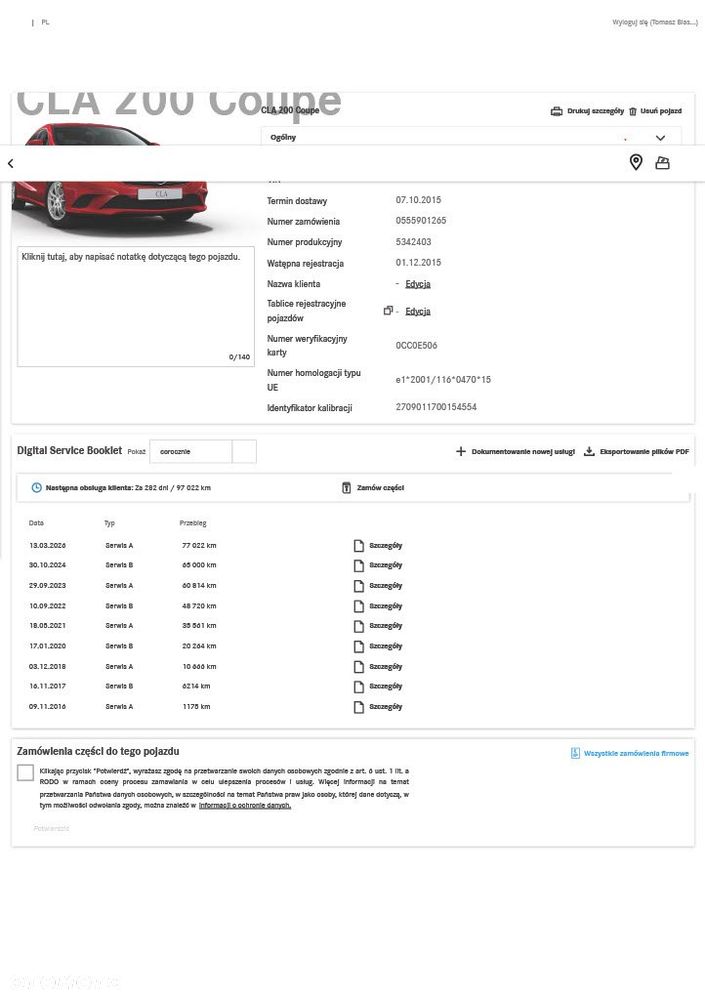705x1000 pixels.
Task: Click document icon in 20 264 km row
Action: tap(359, 647)
